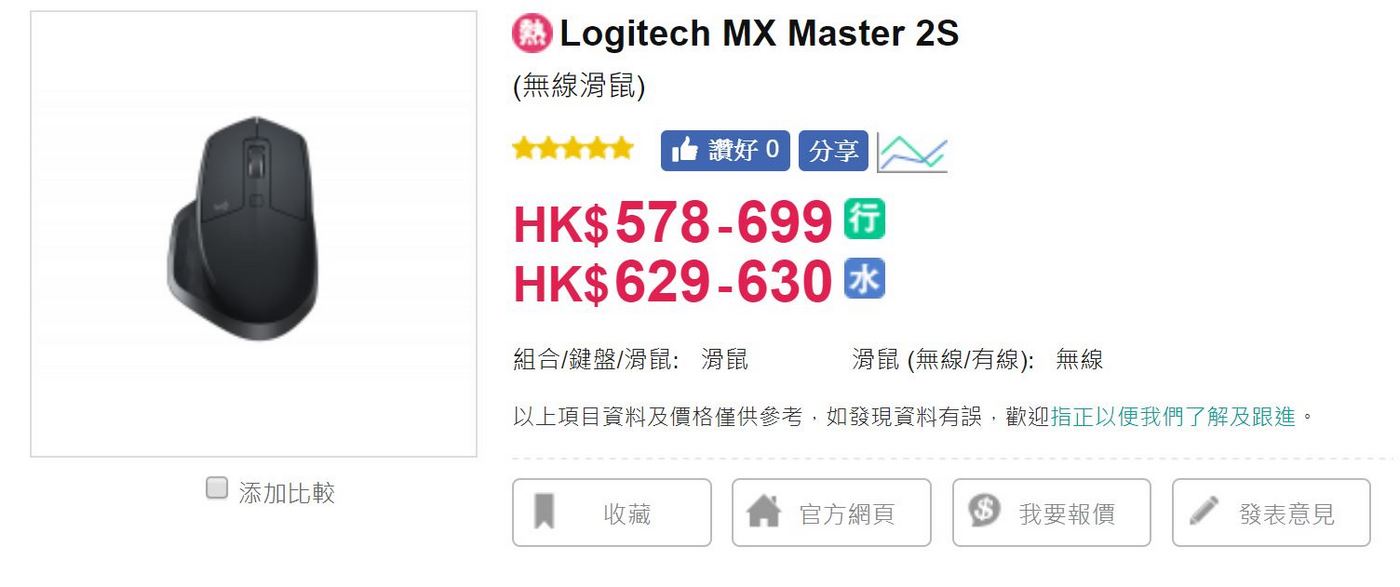The width and height of the screenshot is (1400, 587).
Task: Click the five-star rating
Action: pos(573,149)
